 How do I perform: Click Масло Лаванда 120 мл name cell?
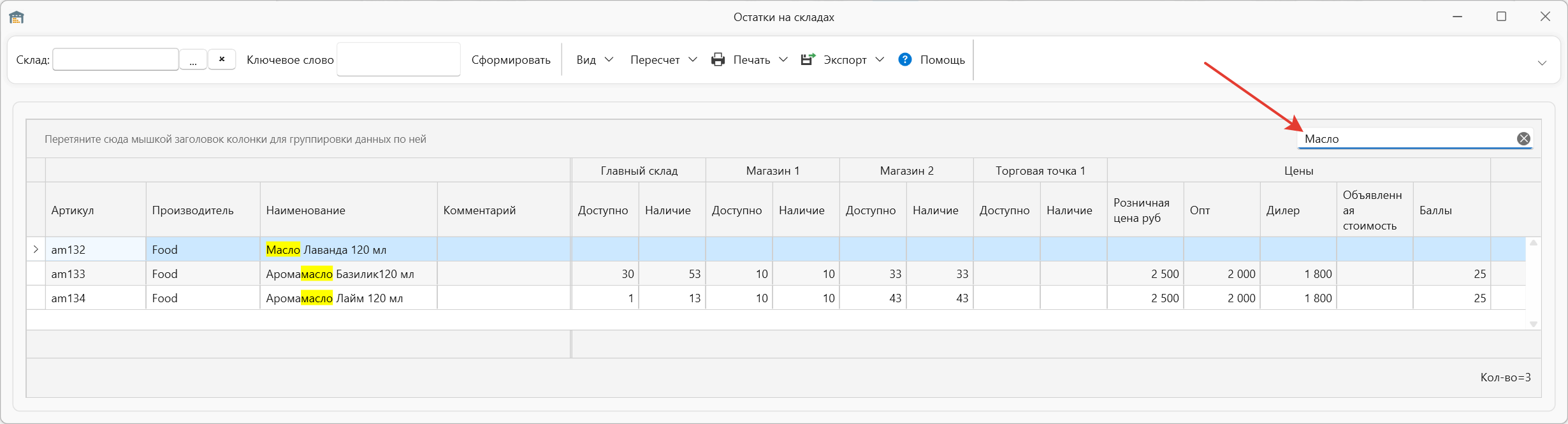click(349, 249)
